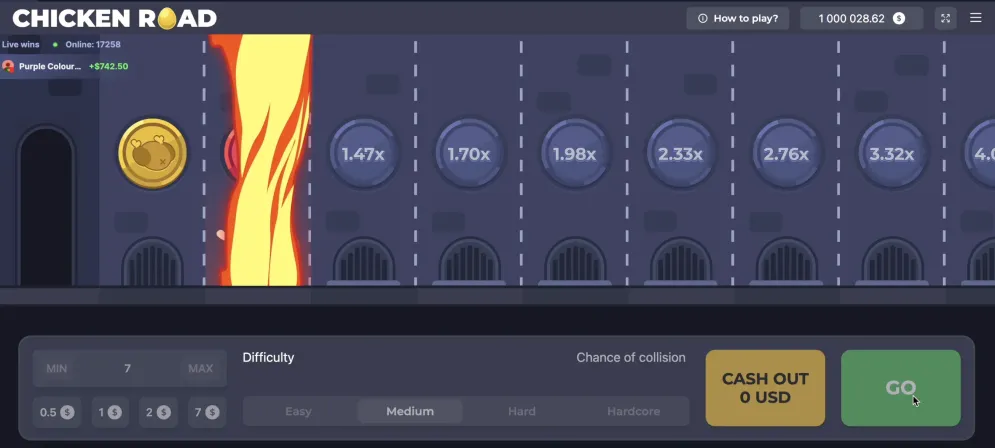The width and height of the screenshot is (995, 448).
Task: Select Hard difficulty
Action: (522, 411)
